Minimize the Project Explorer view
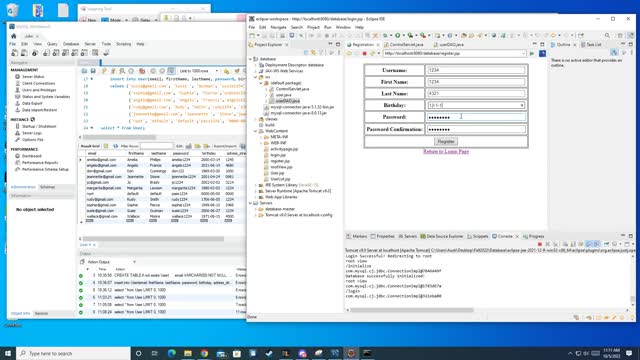 tap(330, 44)
